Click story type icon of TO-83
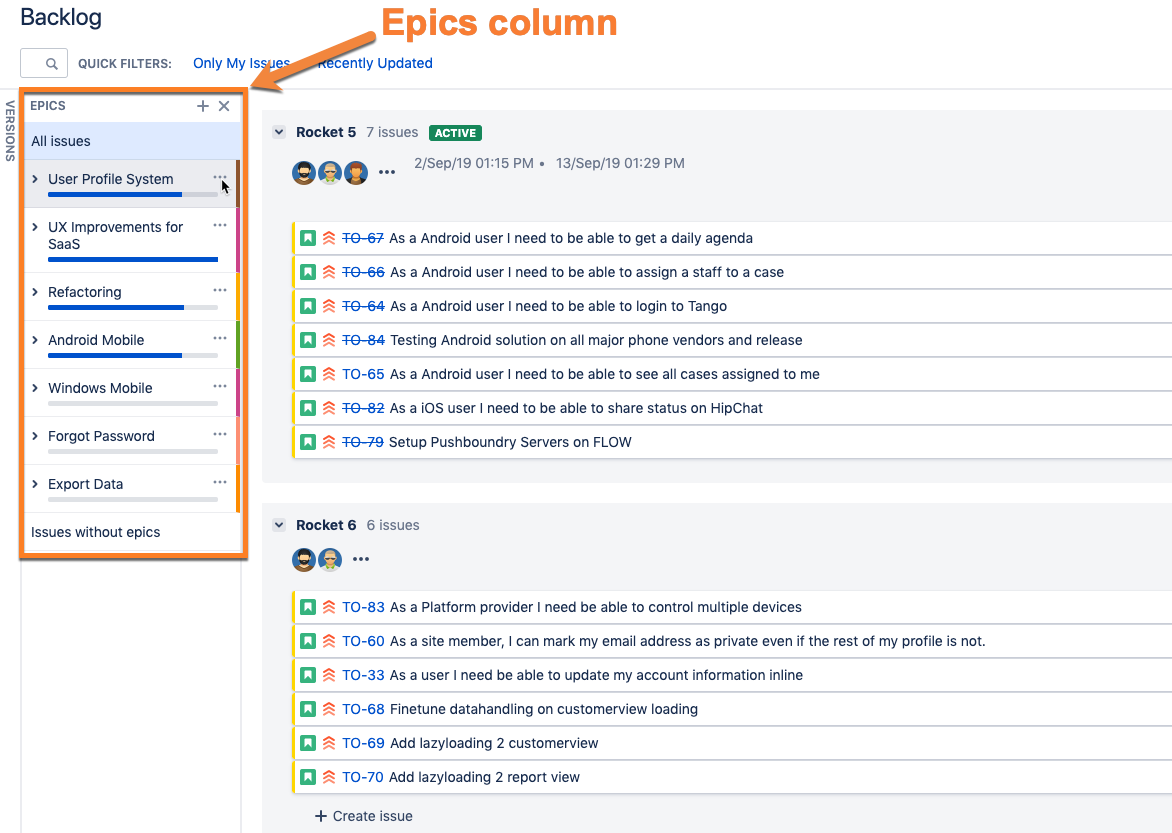The image size is (1172, 833). tap(308, 607)
